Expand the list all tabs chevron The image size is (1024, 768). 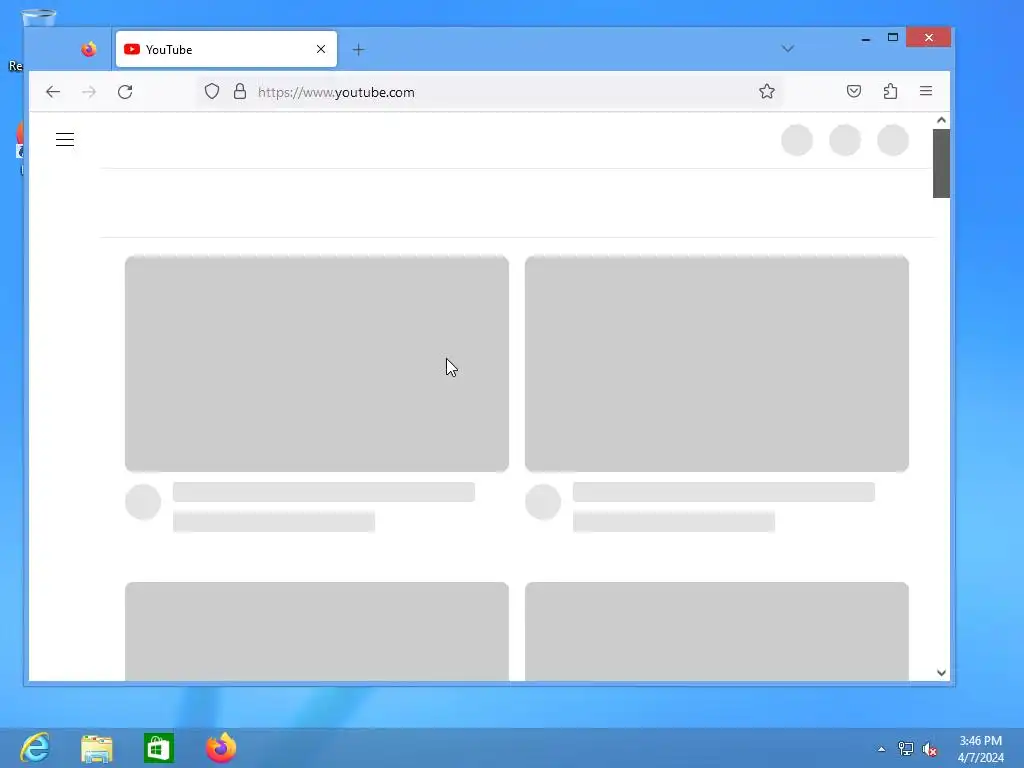pyautogui.click(x=788, y=49)
